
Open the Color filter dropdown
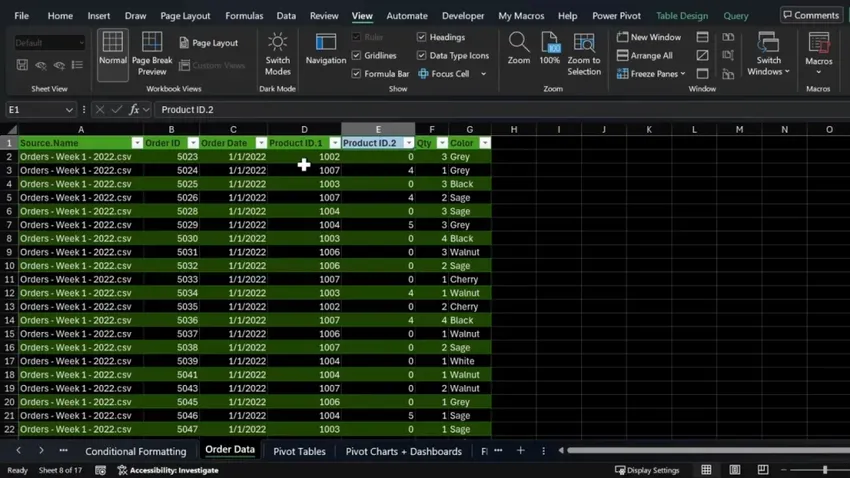[x=485, y=143]
